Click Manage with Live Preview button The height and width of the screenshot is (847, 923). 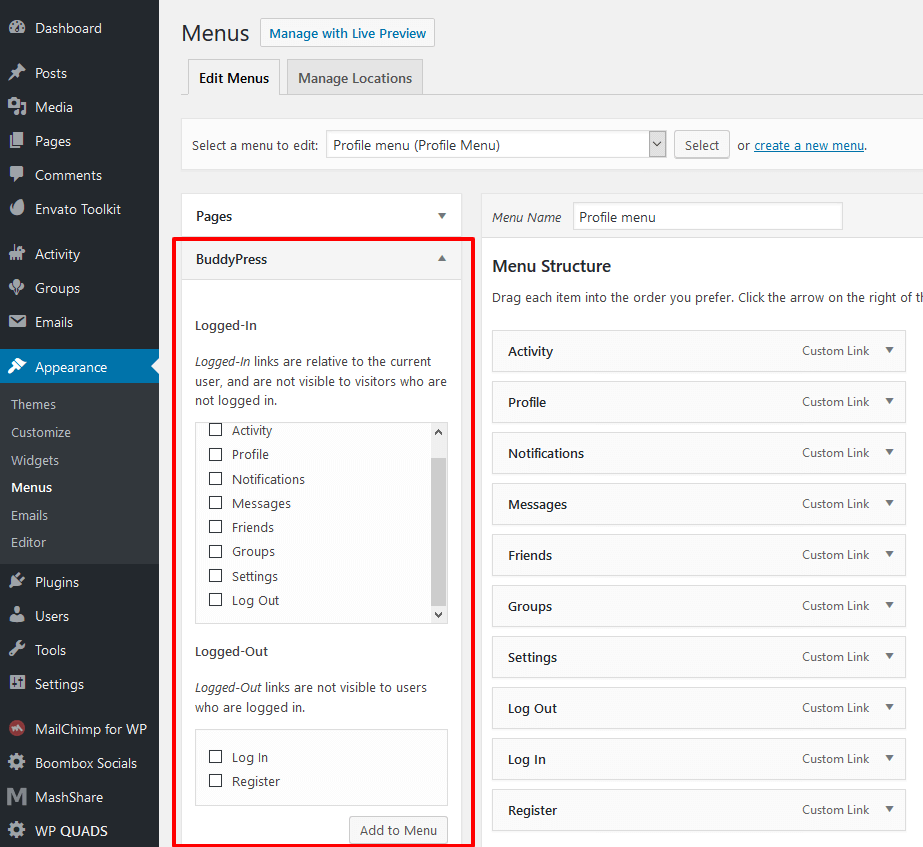347,33
